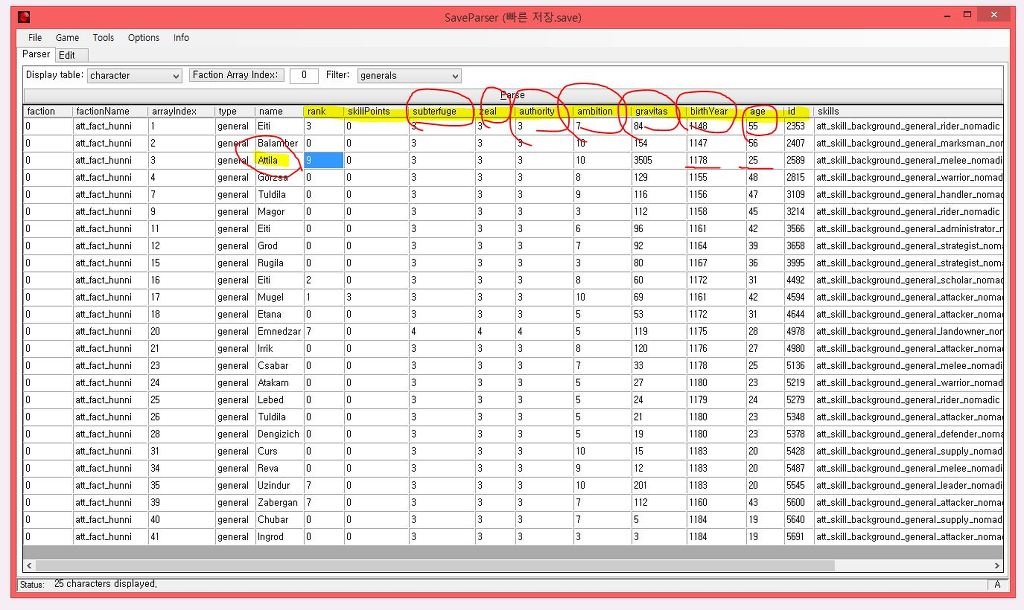Screen dimensions: 1024x610
Task: Select the Mugel name cell
Action: point(279,297)
